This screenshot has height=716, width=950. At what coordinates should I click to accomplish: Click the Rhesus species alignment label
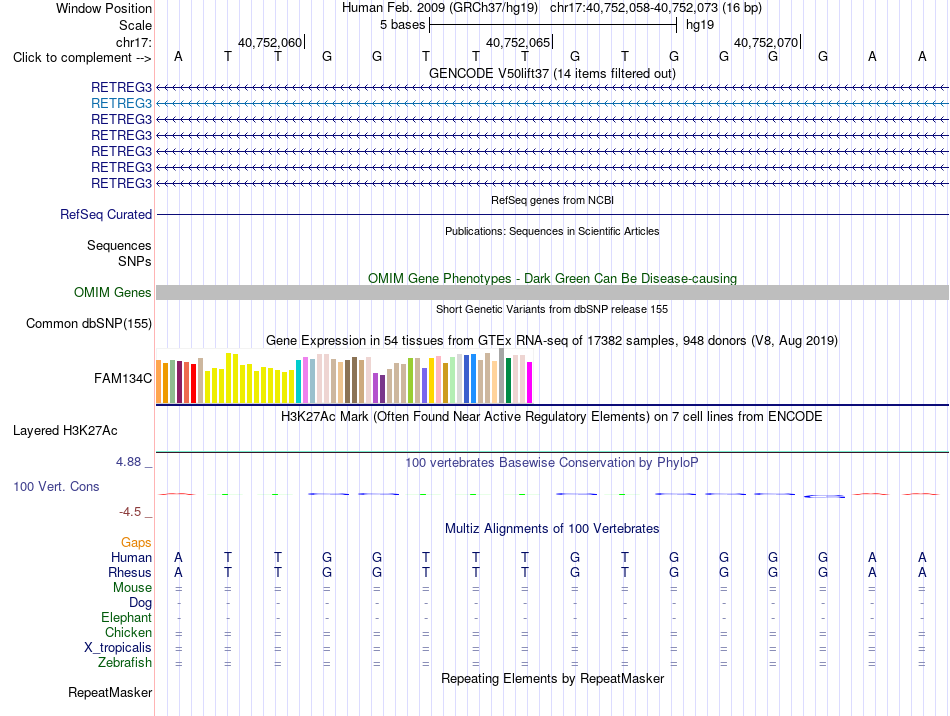(130, 572)
